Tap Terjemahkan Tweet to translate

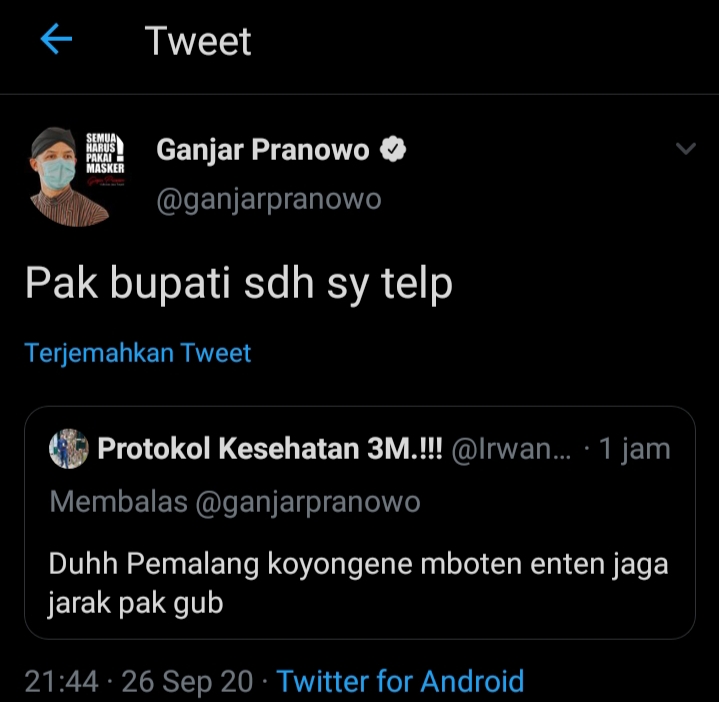tap(138, 353)
